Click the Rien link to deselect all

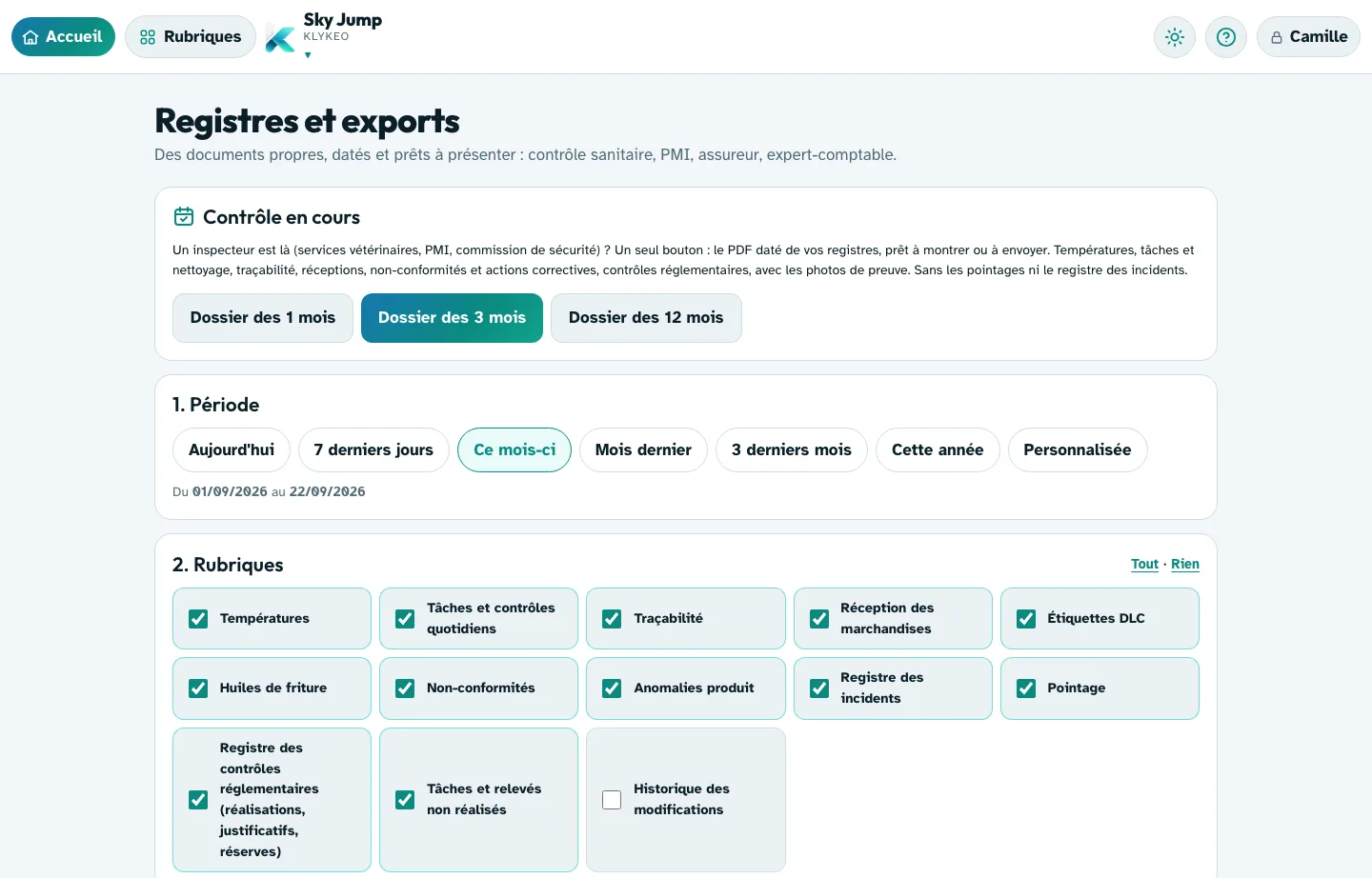(x=1185, y=564)
